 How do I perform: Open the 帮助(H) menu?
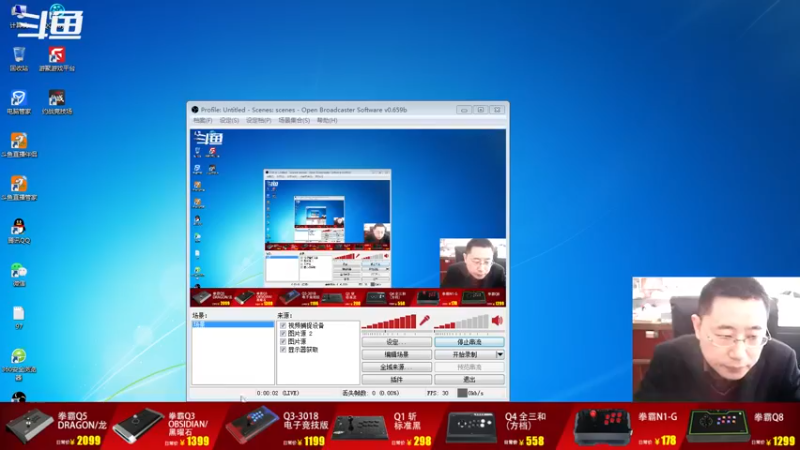[x=327, y=121]
